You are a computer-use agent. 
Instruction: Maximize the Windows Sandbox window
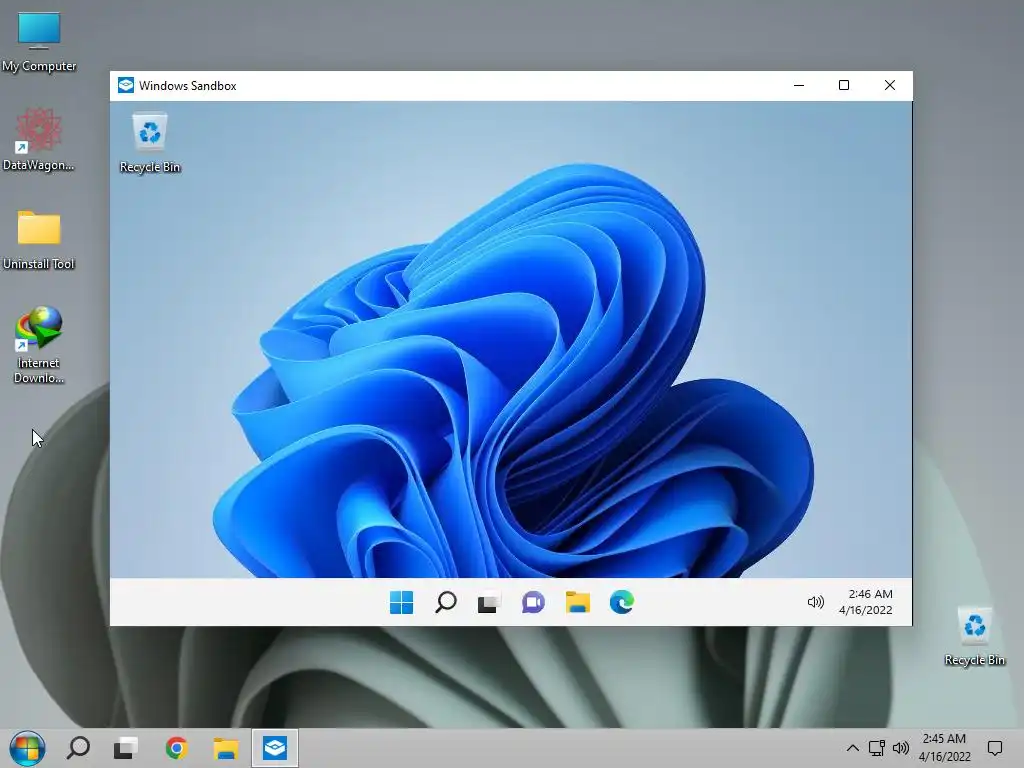(x=844, y=86)
